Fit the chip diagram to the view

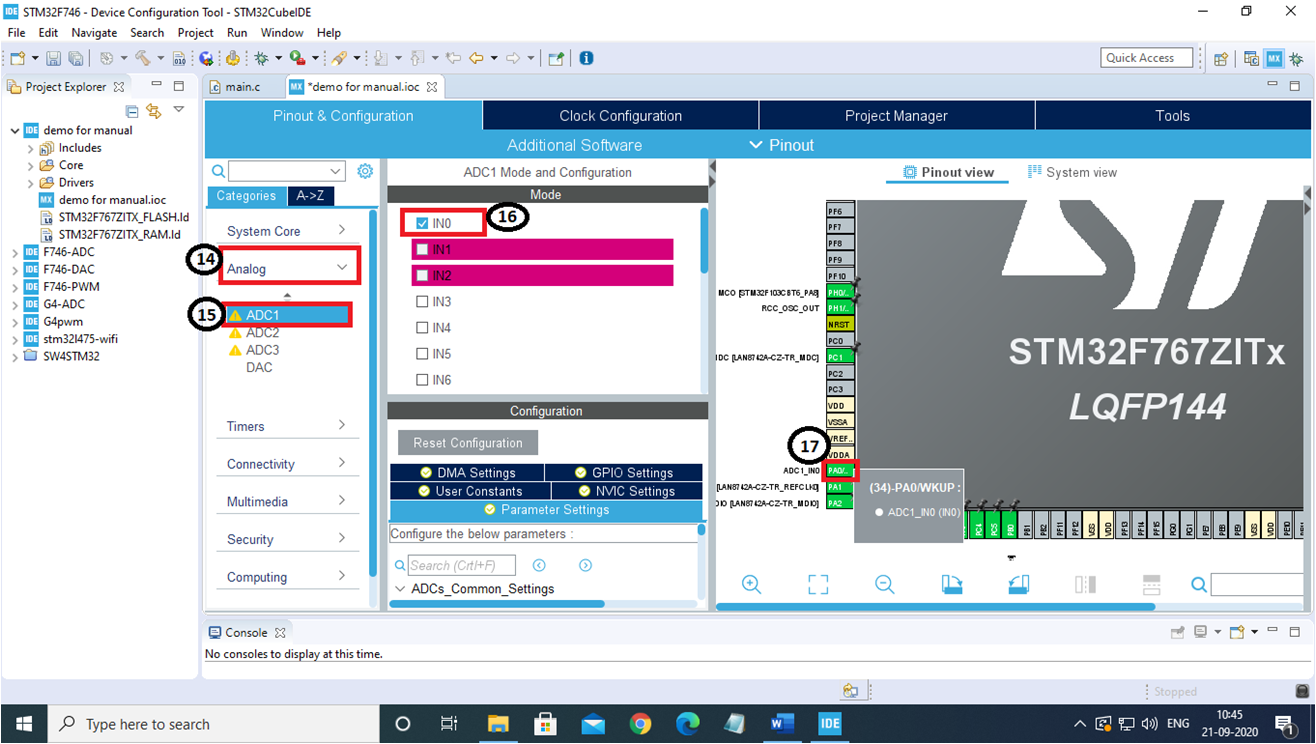pyautogui.click(x=817, y=584)
